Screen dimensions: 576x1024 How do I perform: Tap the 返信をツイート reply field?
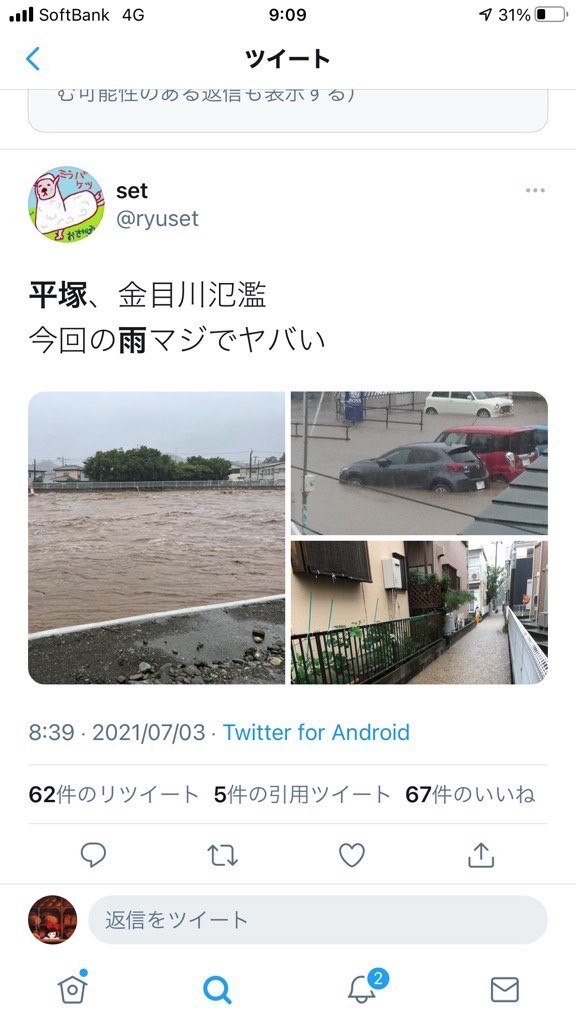click(317, 920)
